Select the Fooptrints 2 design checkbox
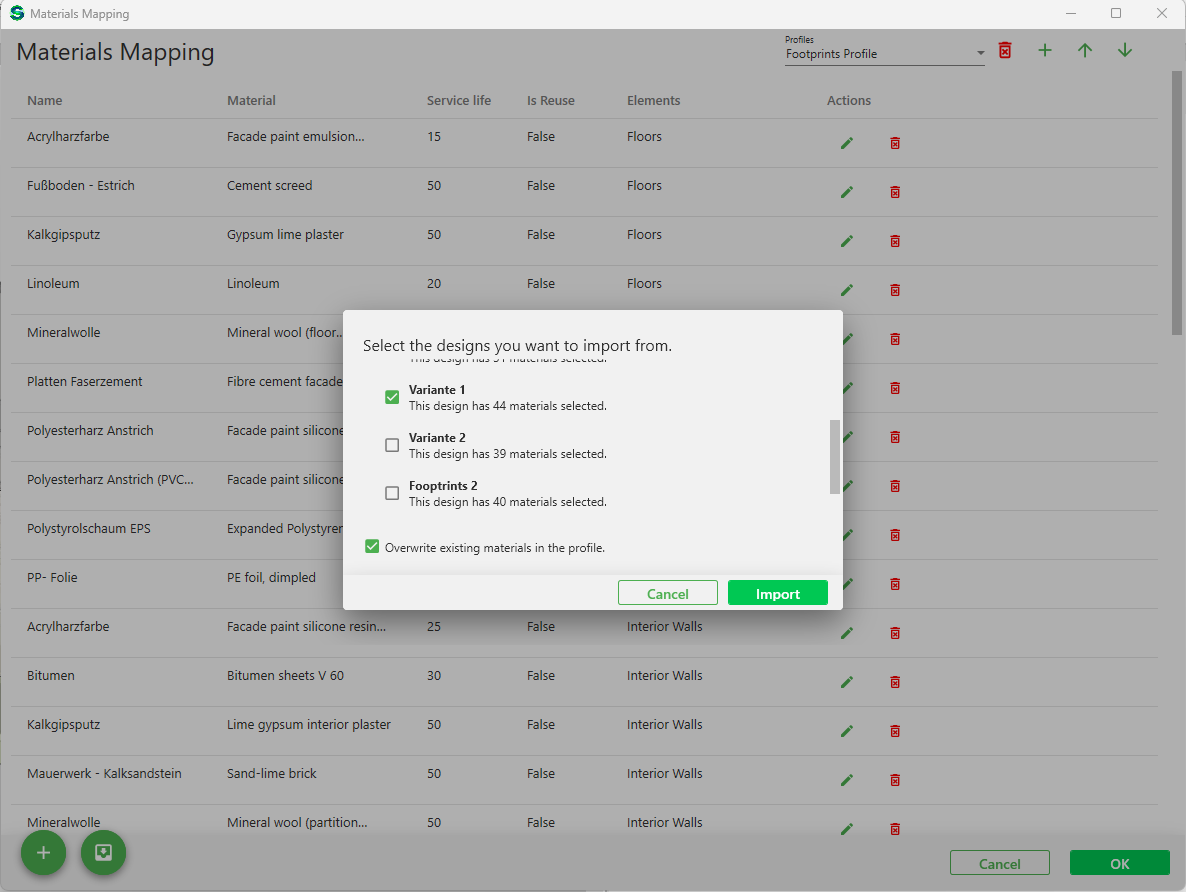This screenshot has width=1186, height=892. 392,493
